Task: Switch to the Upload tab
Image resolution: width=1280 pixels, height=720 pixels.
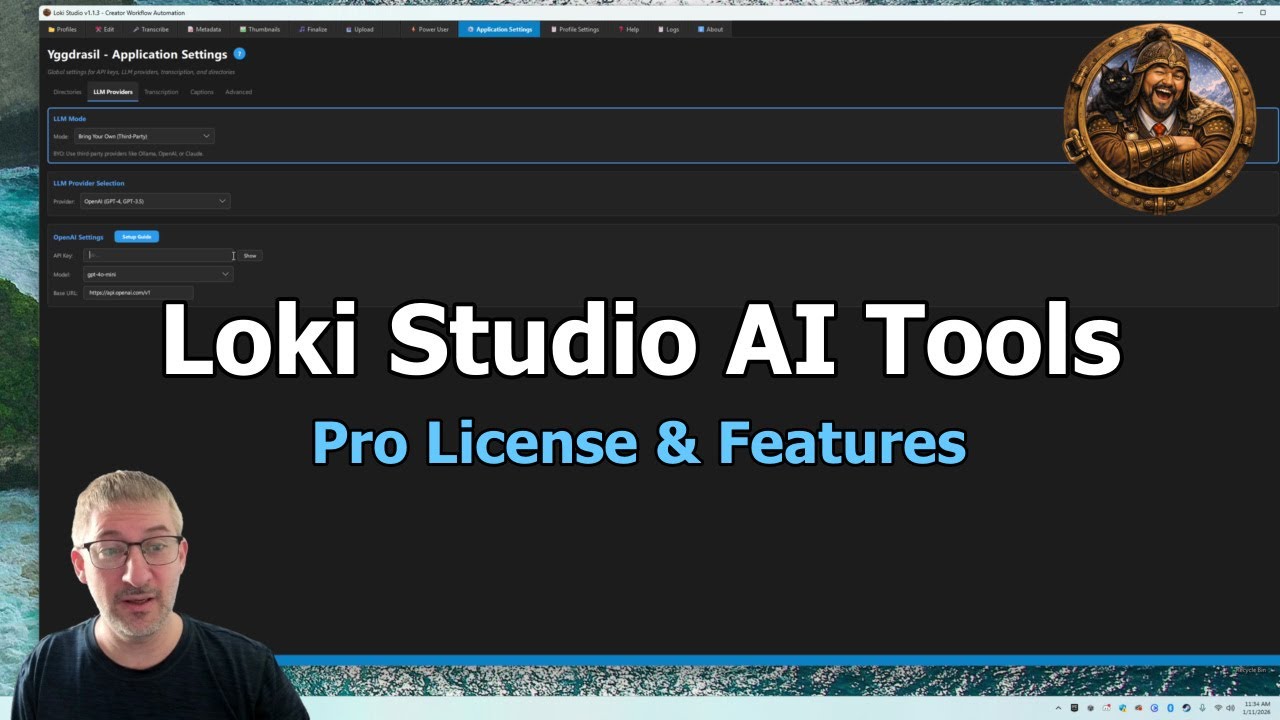Action: [x=360, y=29]
